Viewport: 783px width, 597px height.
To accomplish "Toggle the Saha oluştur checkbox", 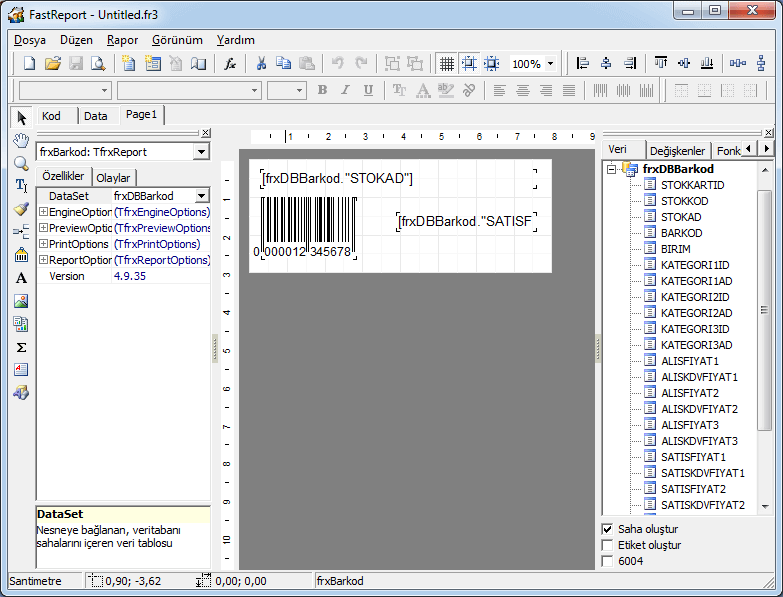I will [607, 529].
